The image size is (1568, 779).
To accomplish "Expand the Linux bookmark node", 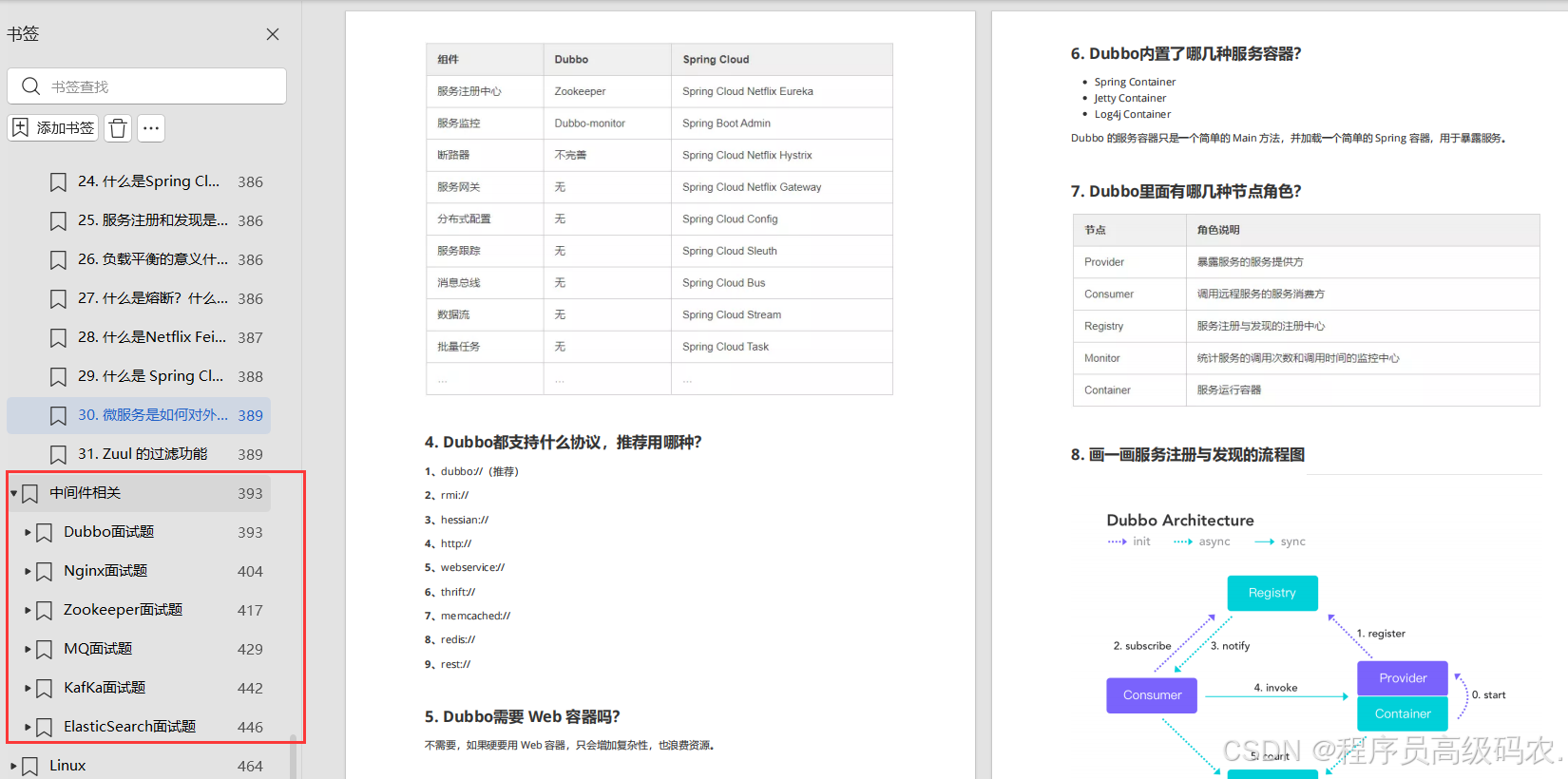I will coord(13,766).
